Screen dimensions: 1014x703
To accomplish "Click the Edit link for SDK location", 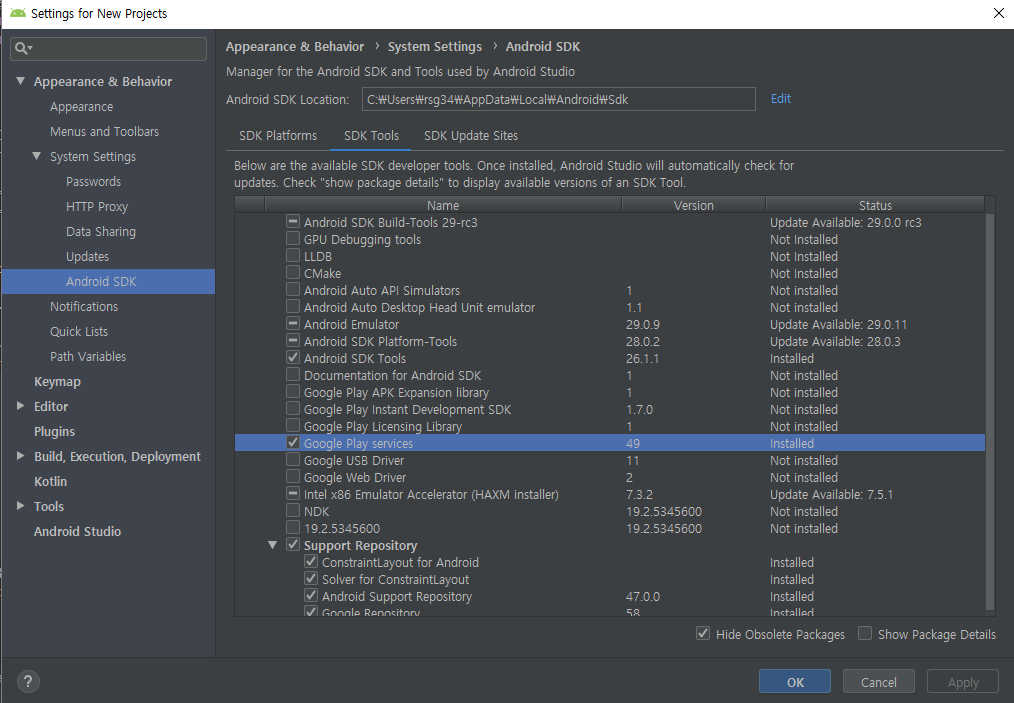I will click(x=781, y=99).
